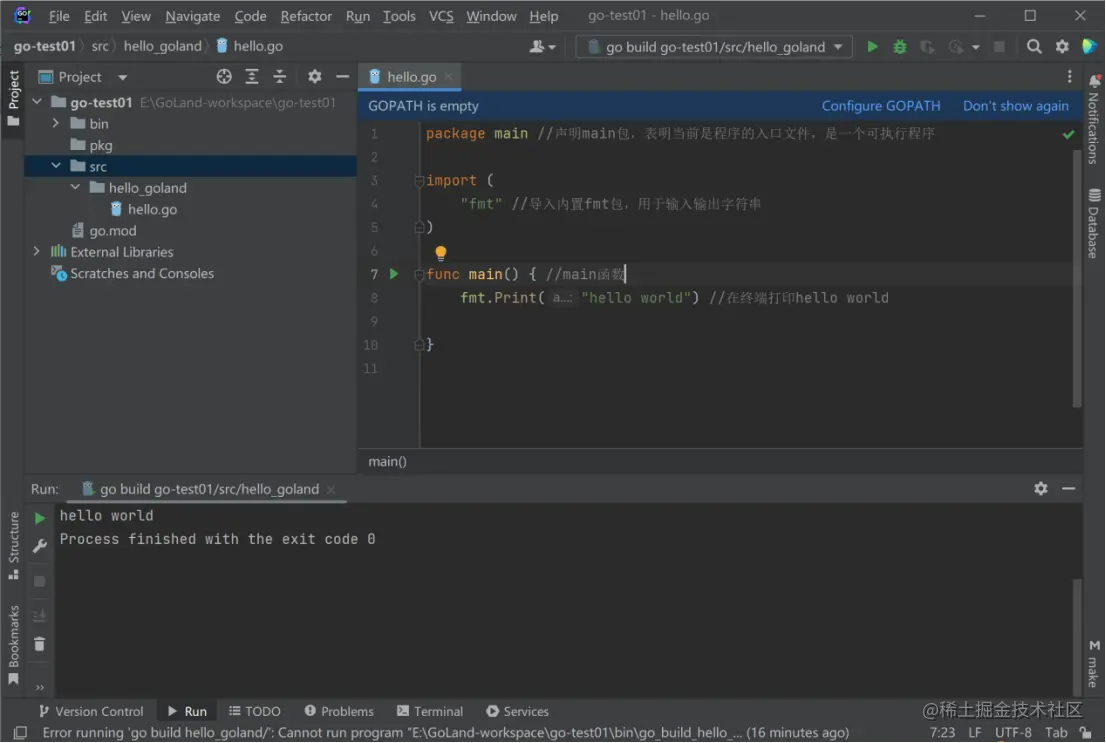Click the run gutter arrow beside func main
The height and width of the screenshot is (743, 1106).
click(394, 274)
